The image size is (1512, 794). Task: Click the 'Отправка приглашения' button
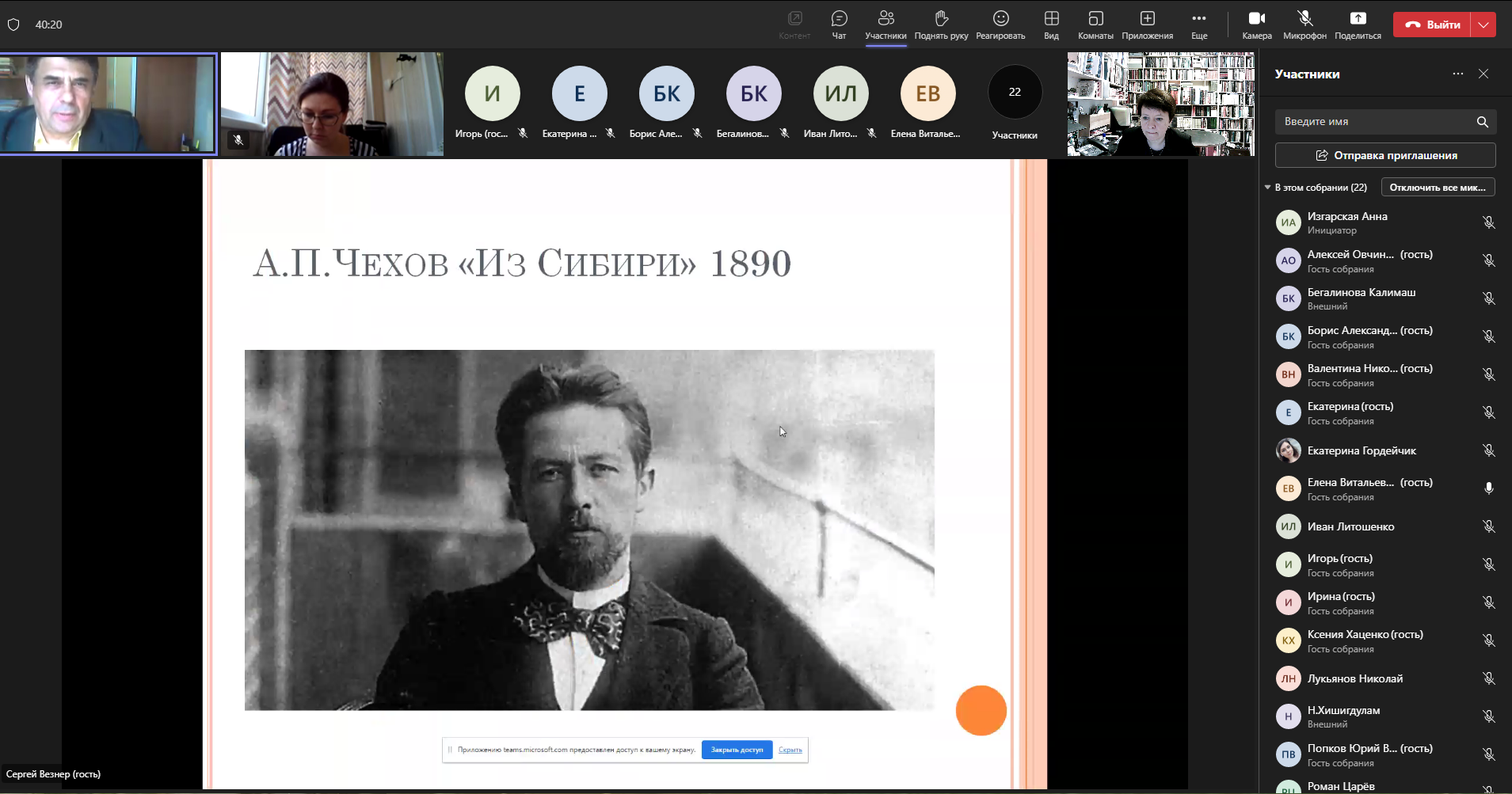1385,155
